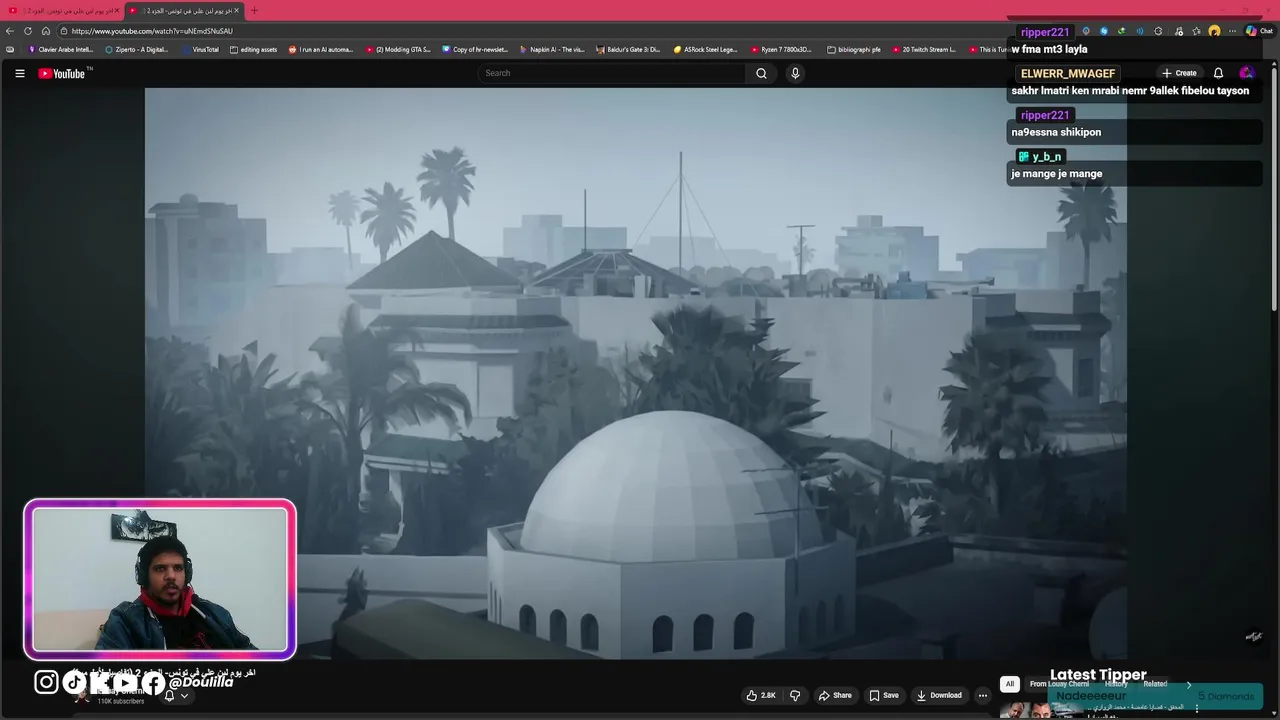Bookmark this page with the star icon
Viewport: 1280px width, 720px height.
coord(1196,31)
